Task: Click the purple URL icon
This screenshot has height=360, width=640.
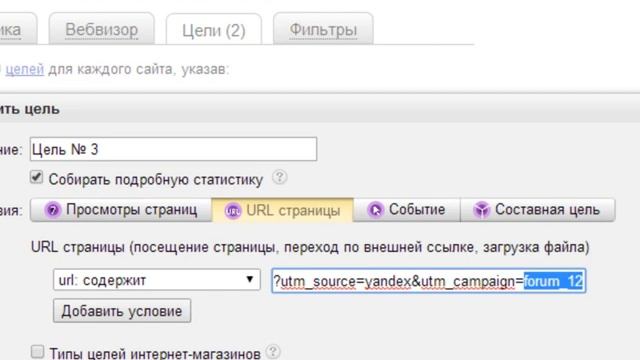Action: 233,211
